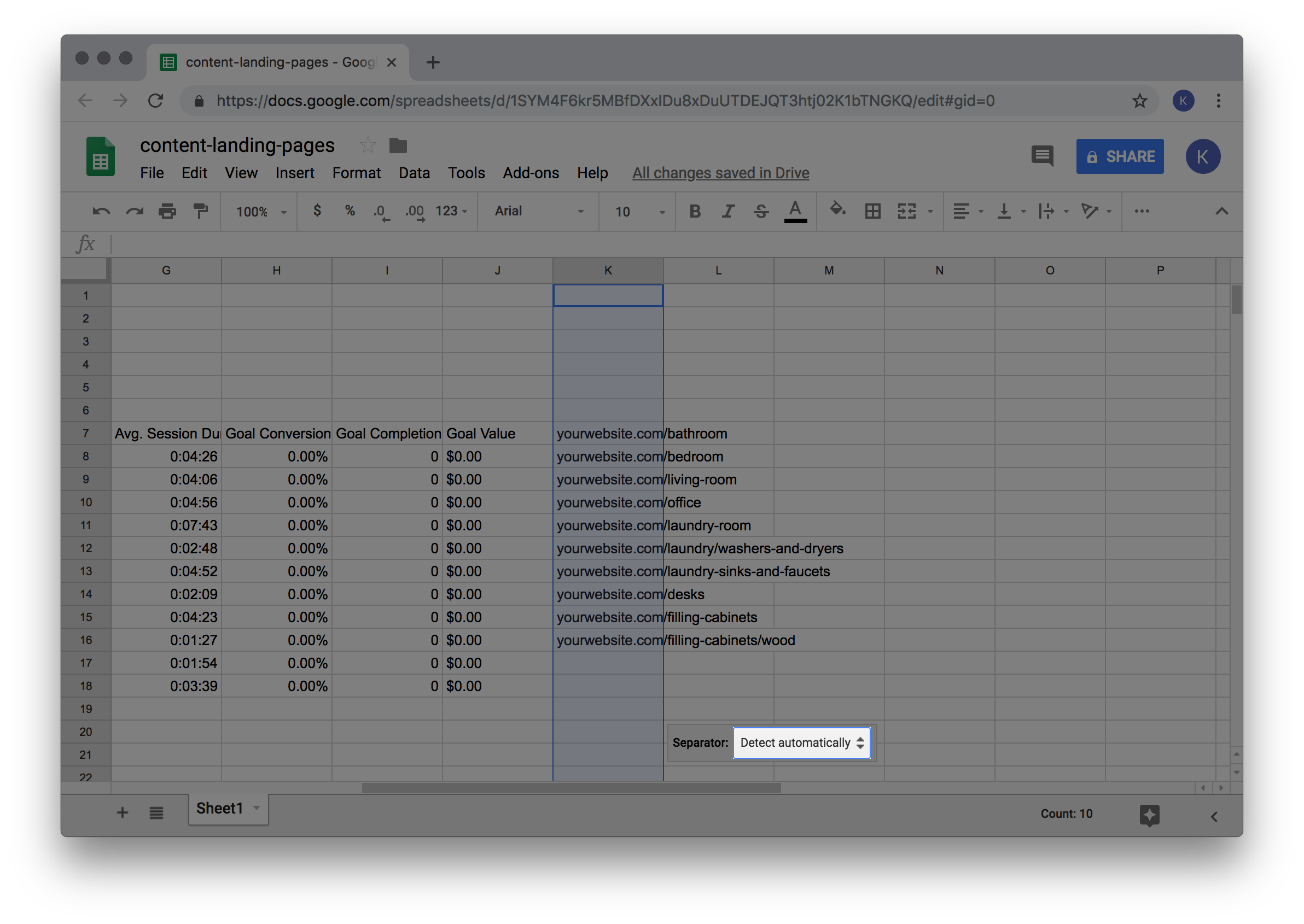Open the all sheets list icon
Screen dimensions: 1304x924
click(156, 812)
